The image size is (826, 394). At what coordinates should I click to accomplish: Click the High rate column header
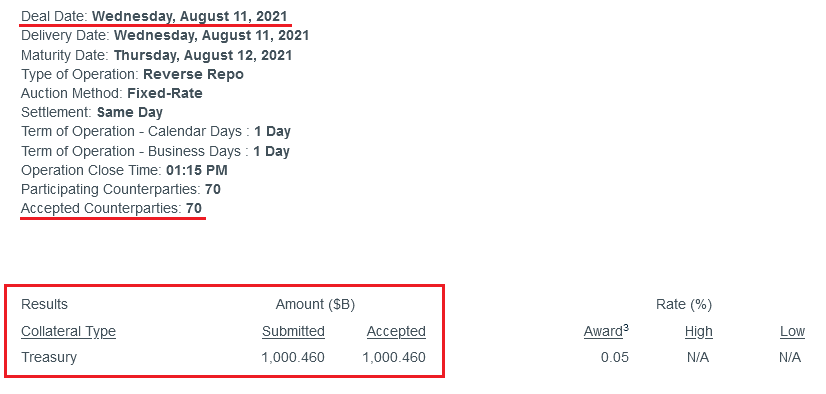tap(699, 331)
